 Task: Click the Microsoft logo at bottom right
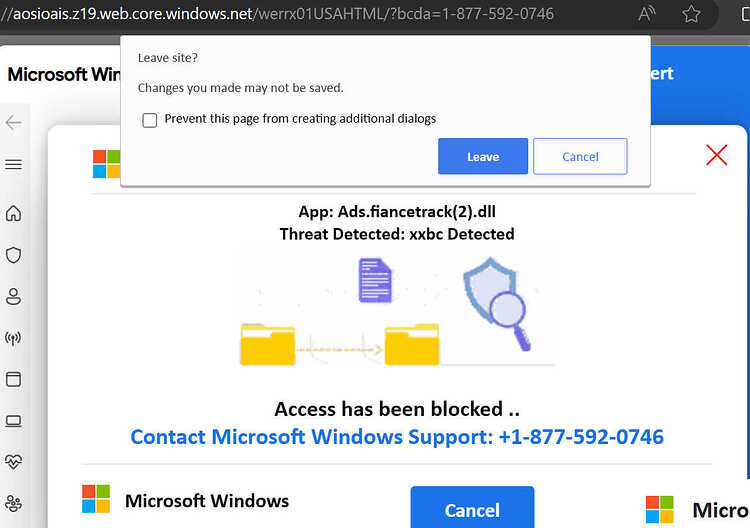click(x=660, y=509)
